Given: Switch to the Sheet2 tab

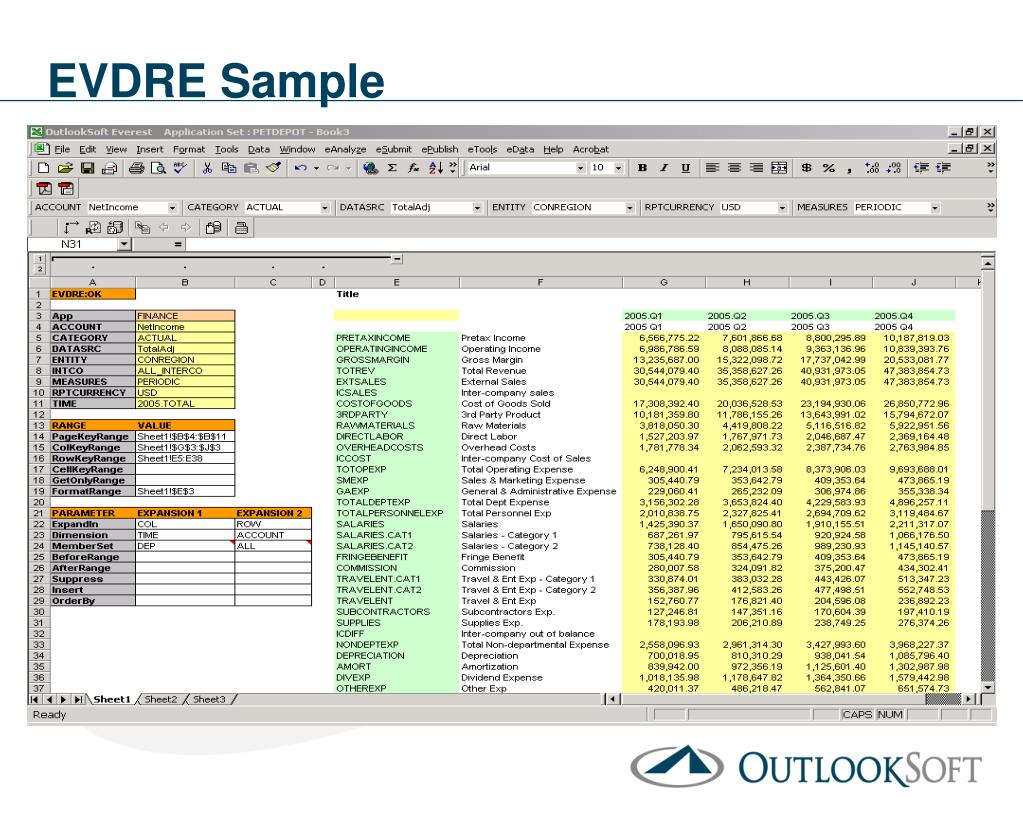Looking at the screenshot, I should (x=160, y=699).
